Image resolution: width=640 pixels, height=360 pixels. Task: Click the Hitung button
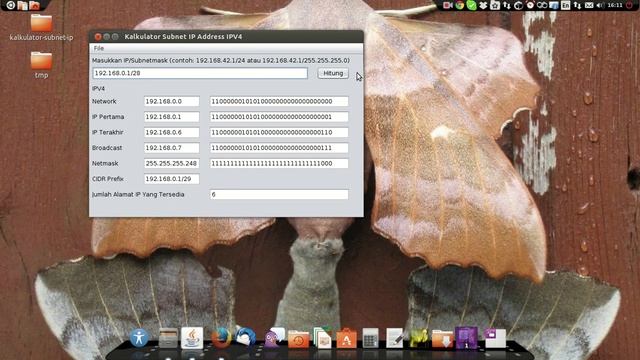pyautogui.click(x=333, y=73)
